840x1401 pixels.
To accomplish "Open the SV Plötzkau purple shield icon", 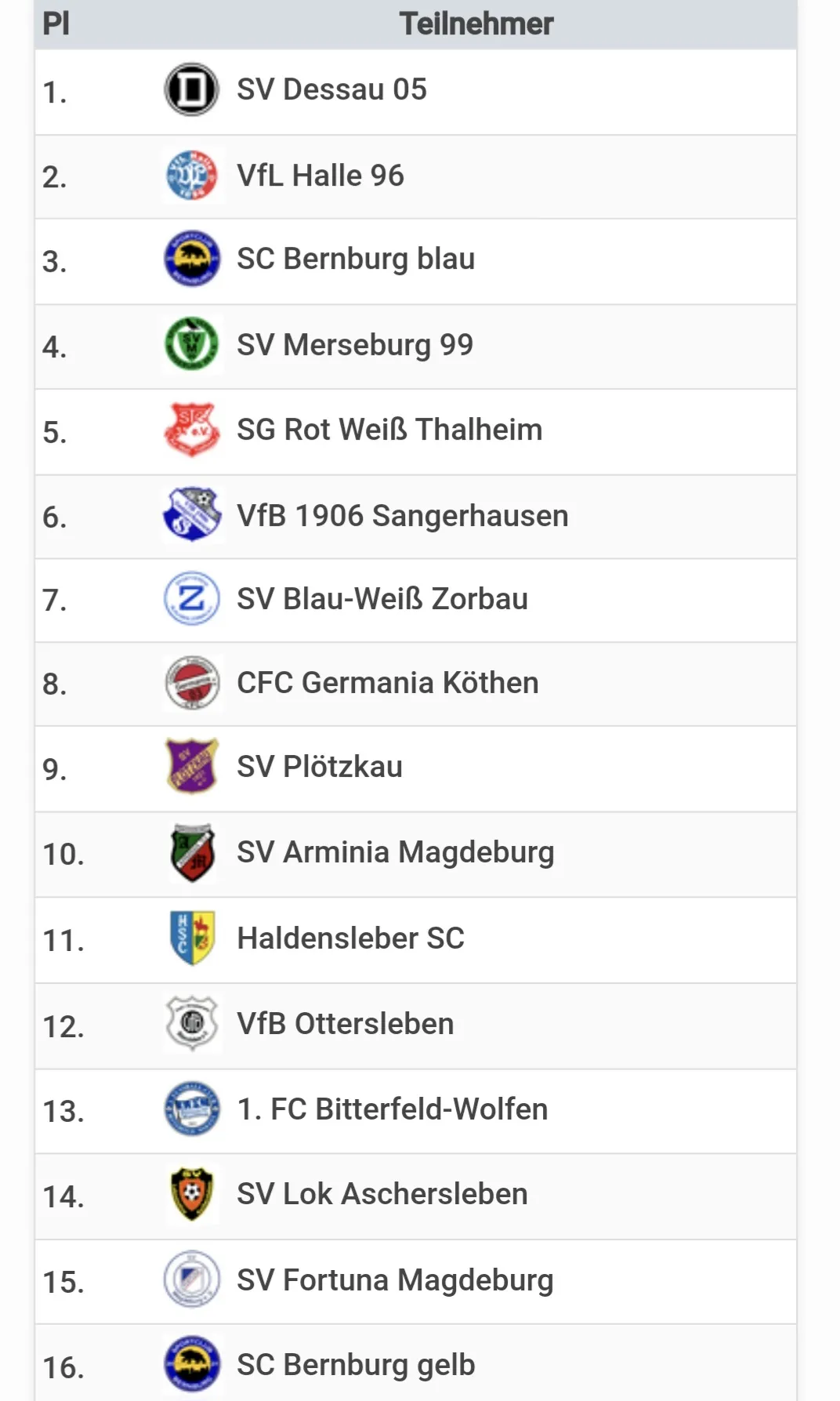I will point(192,766).
